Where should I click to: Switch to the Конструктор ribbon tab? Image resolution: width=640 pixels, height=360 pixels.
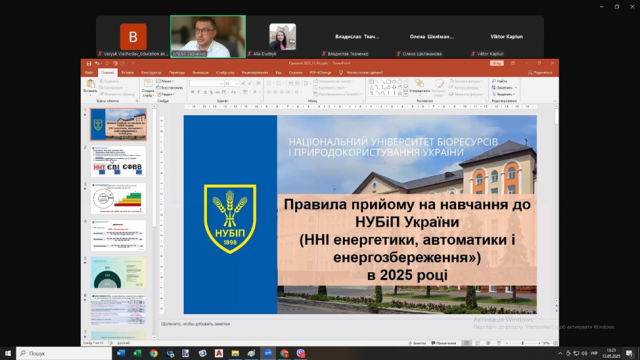pyautogui.click(x=151, y=73)
